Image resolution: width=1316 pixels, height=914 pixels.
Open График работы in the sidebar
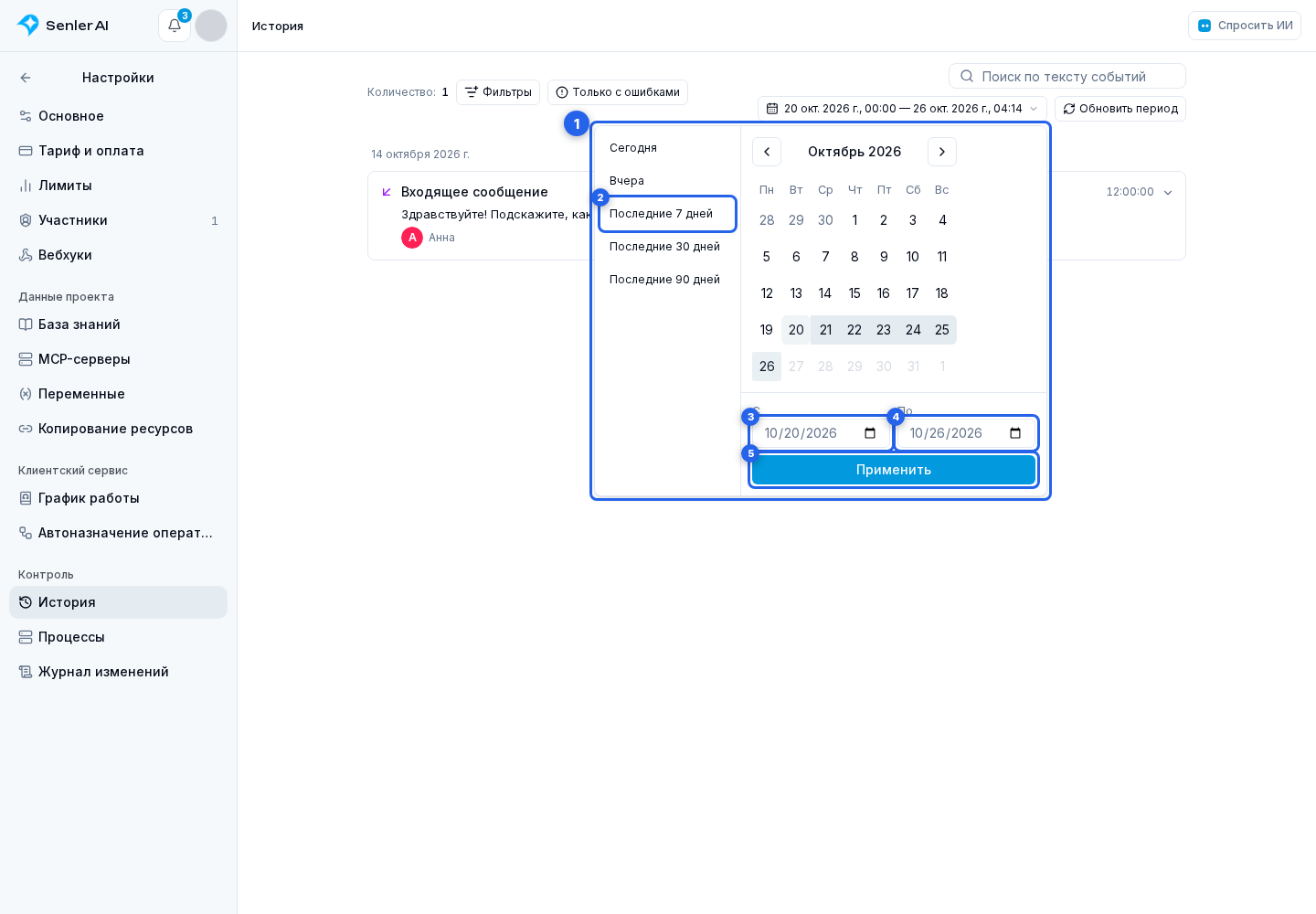tap(119, 498)
